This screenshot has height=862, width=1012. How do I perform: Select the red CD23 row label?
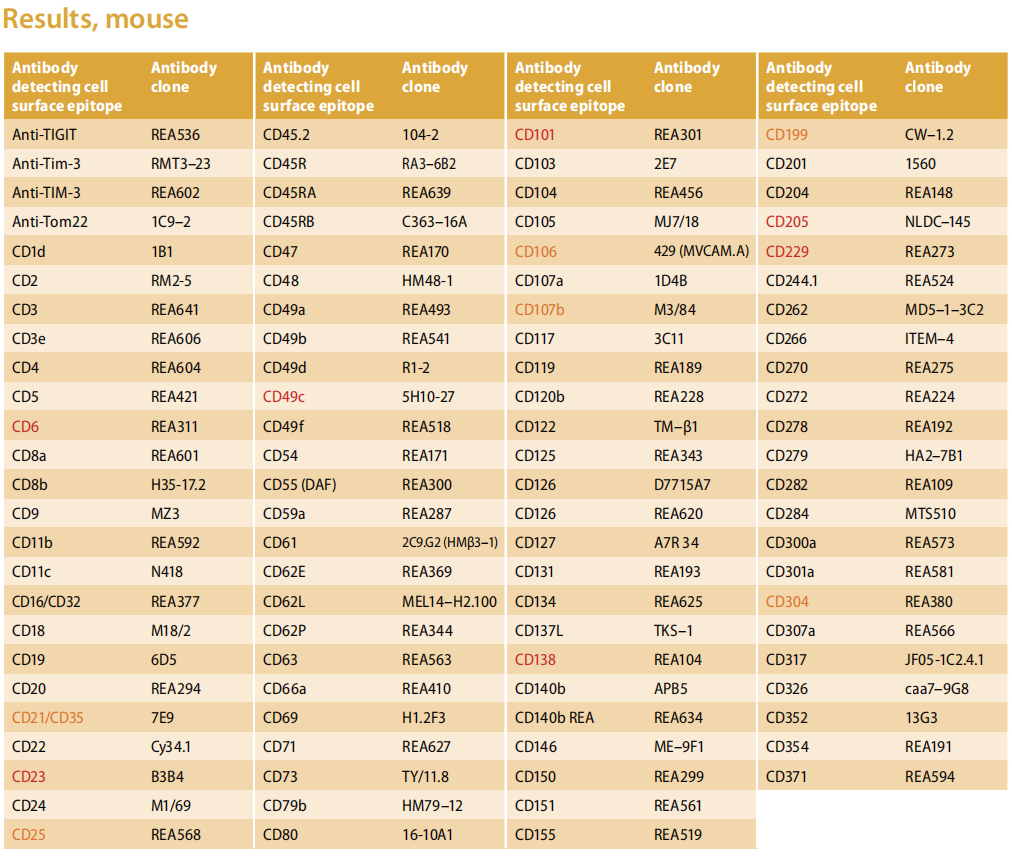click(28, 776)
